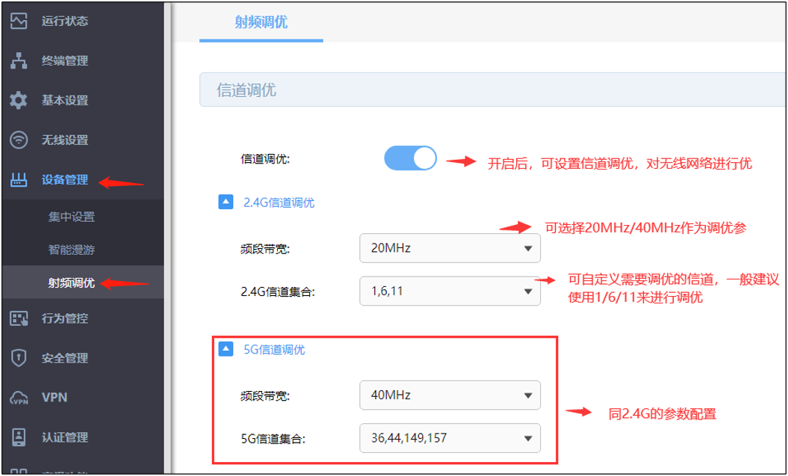Collapse the 2.4G信道调优 section arrow

226,202
